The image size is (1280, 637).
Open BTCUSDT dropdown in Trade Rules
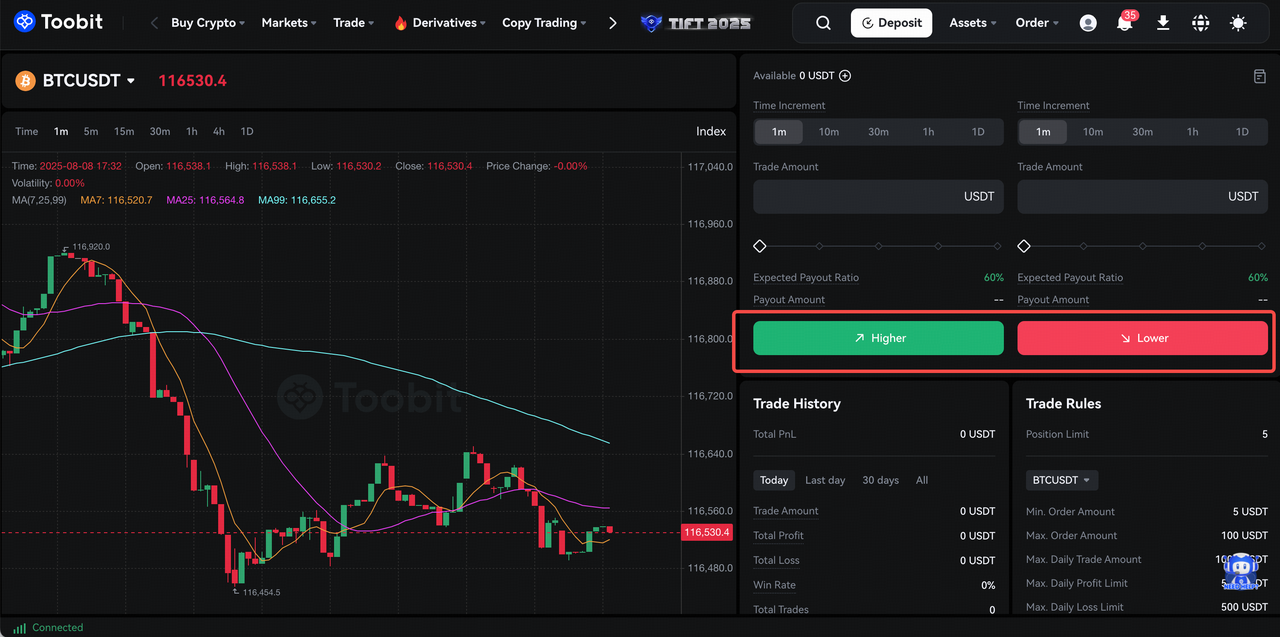click(x=1062, y=480)
